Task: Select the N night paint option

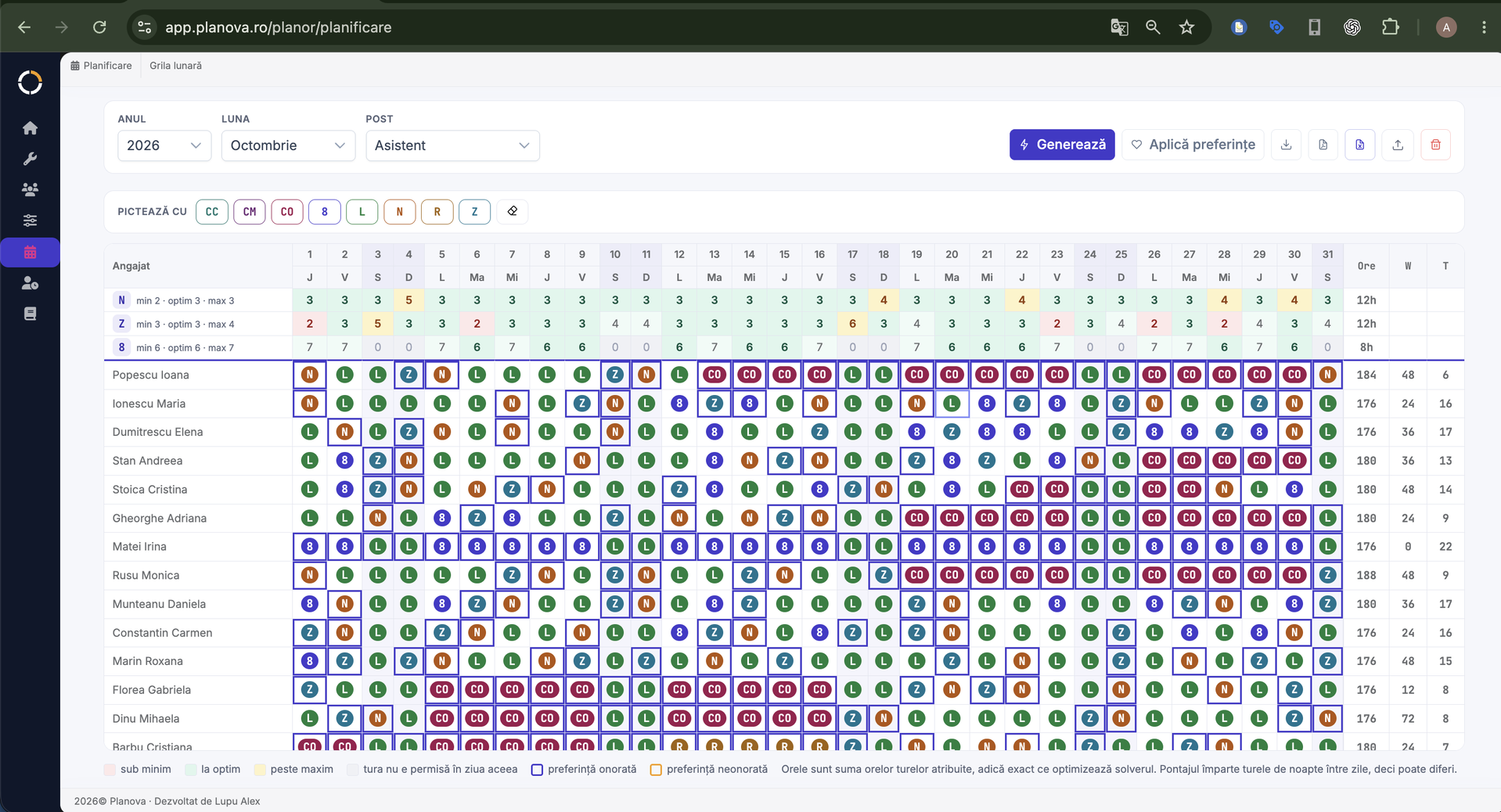Action: click(x=400, y=211)
